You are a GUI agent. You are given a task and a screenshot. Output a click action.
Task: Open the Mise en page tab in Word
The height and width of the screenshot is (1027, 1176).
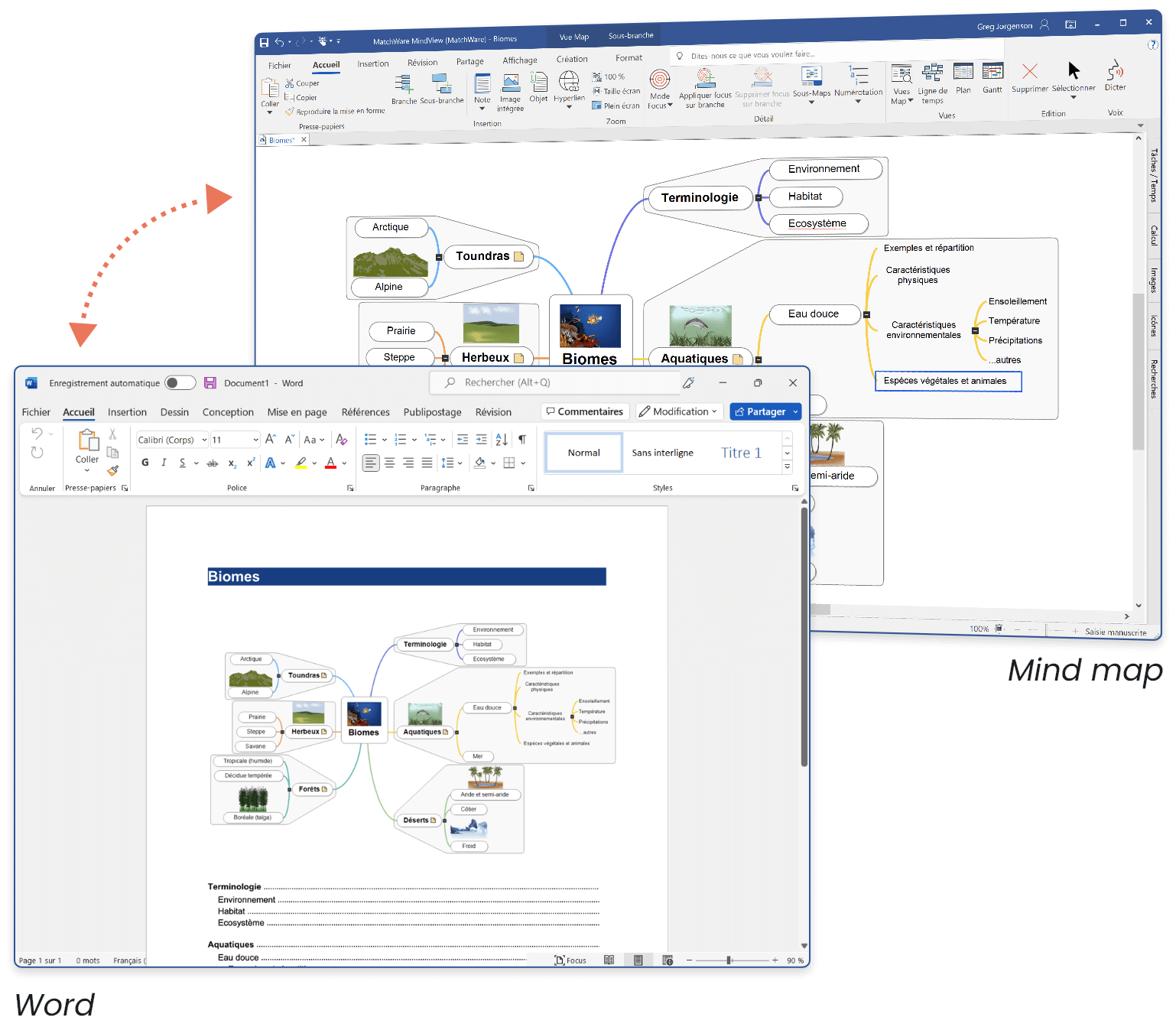coord(297,412)
